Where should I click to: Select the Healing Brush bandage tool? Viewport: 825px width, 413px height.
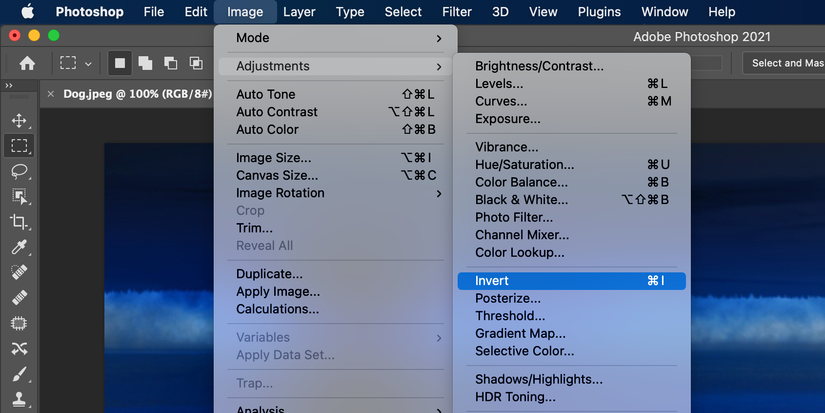(x=19, y=297)
